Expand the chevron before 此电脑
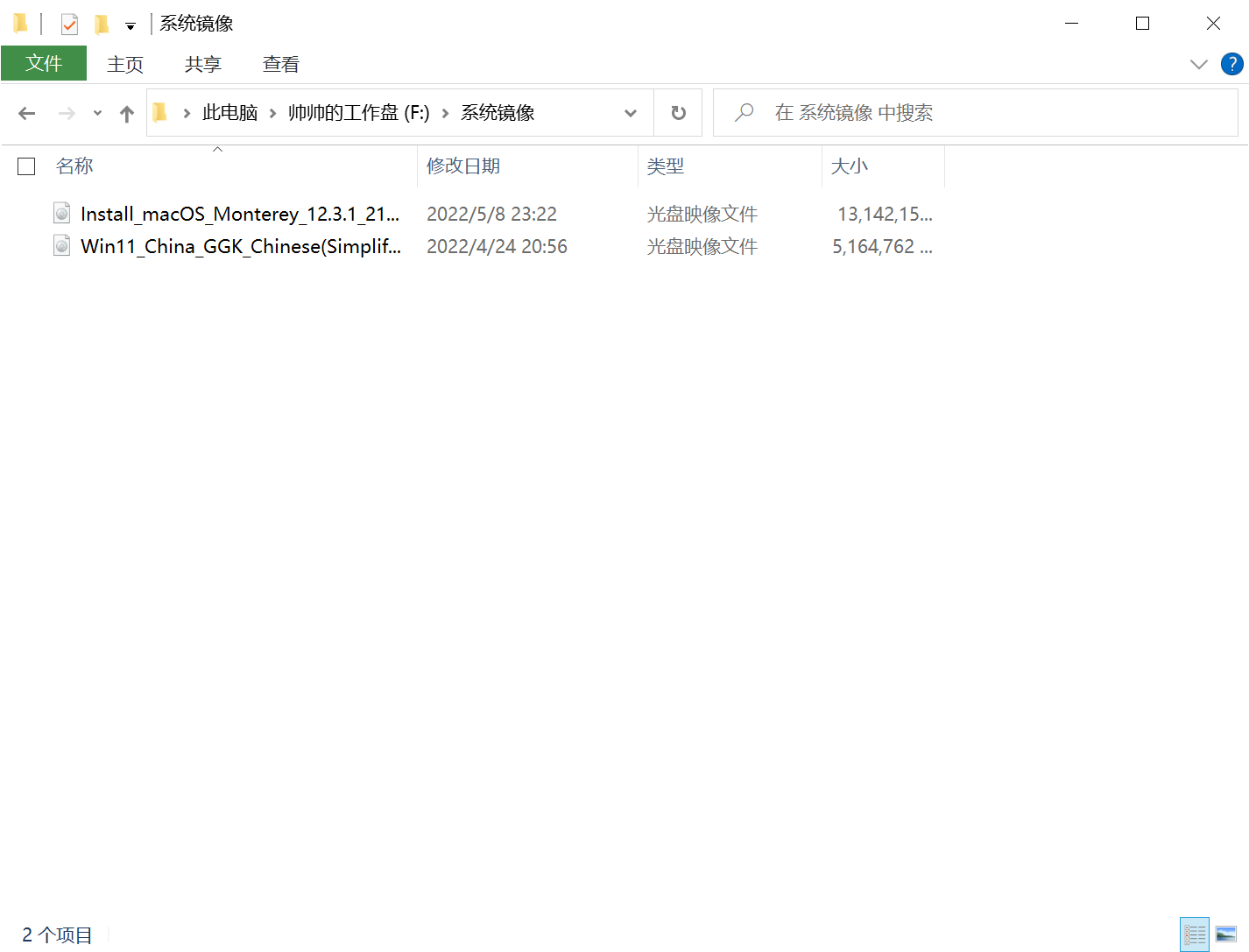 [x=187, y=113]
